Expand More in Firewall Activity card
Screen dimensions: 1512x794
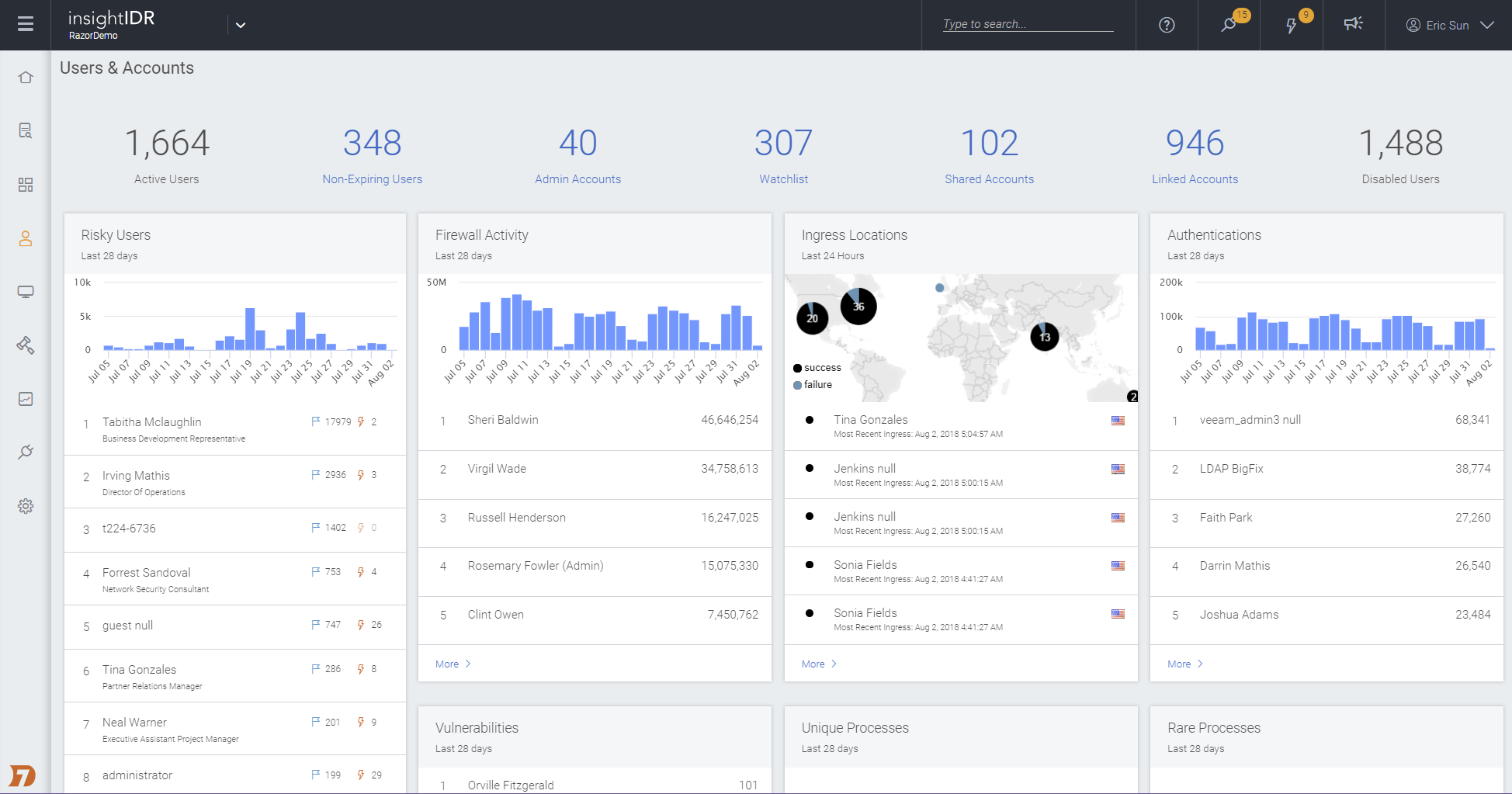[453, 664]
